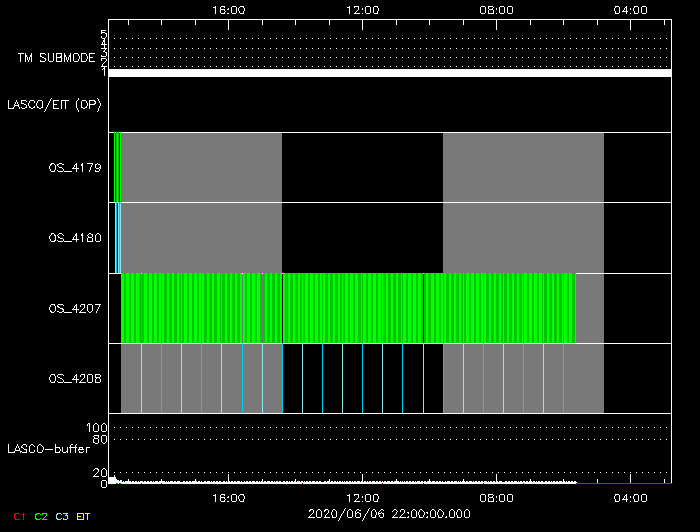Screen dimensions: 700x532
Task: Click the white TM SUBMODE level 1 bar
Action: [390, 73]
